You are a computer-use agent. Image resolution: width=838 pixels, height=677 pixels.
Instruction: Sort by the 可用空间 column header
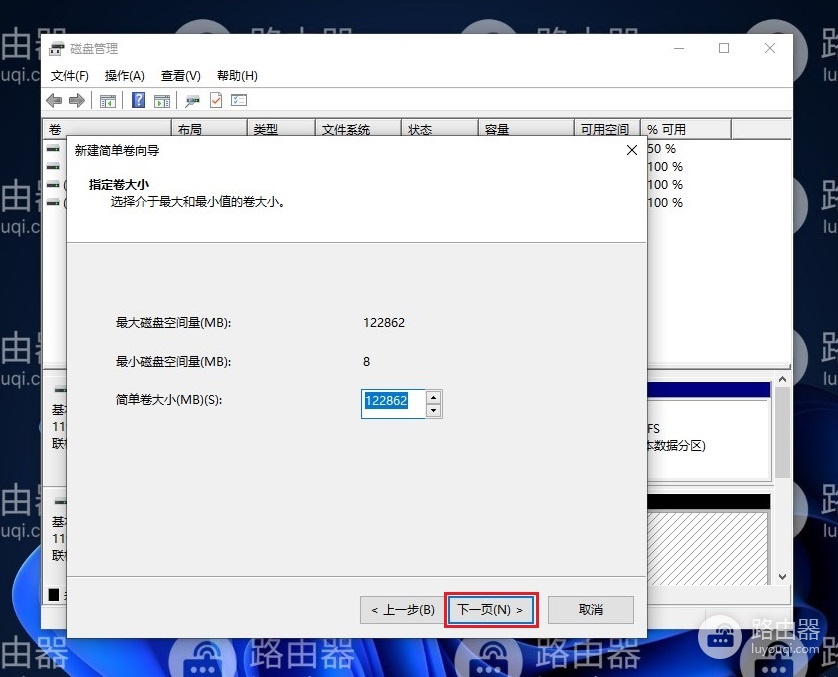click(x=607, y=129)
